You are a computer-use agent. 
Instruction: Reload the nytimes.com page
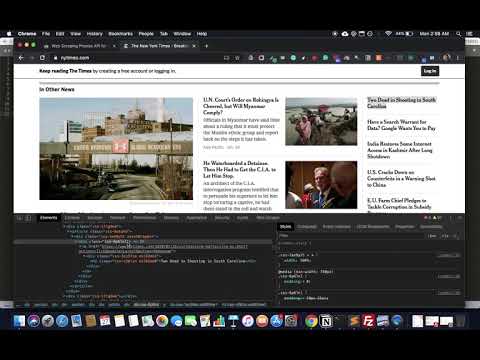click(42, 58)
